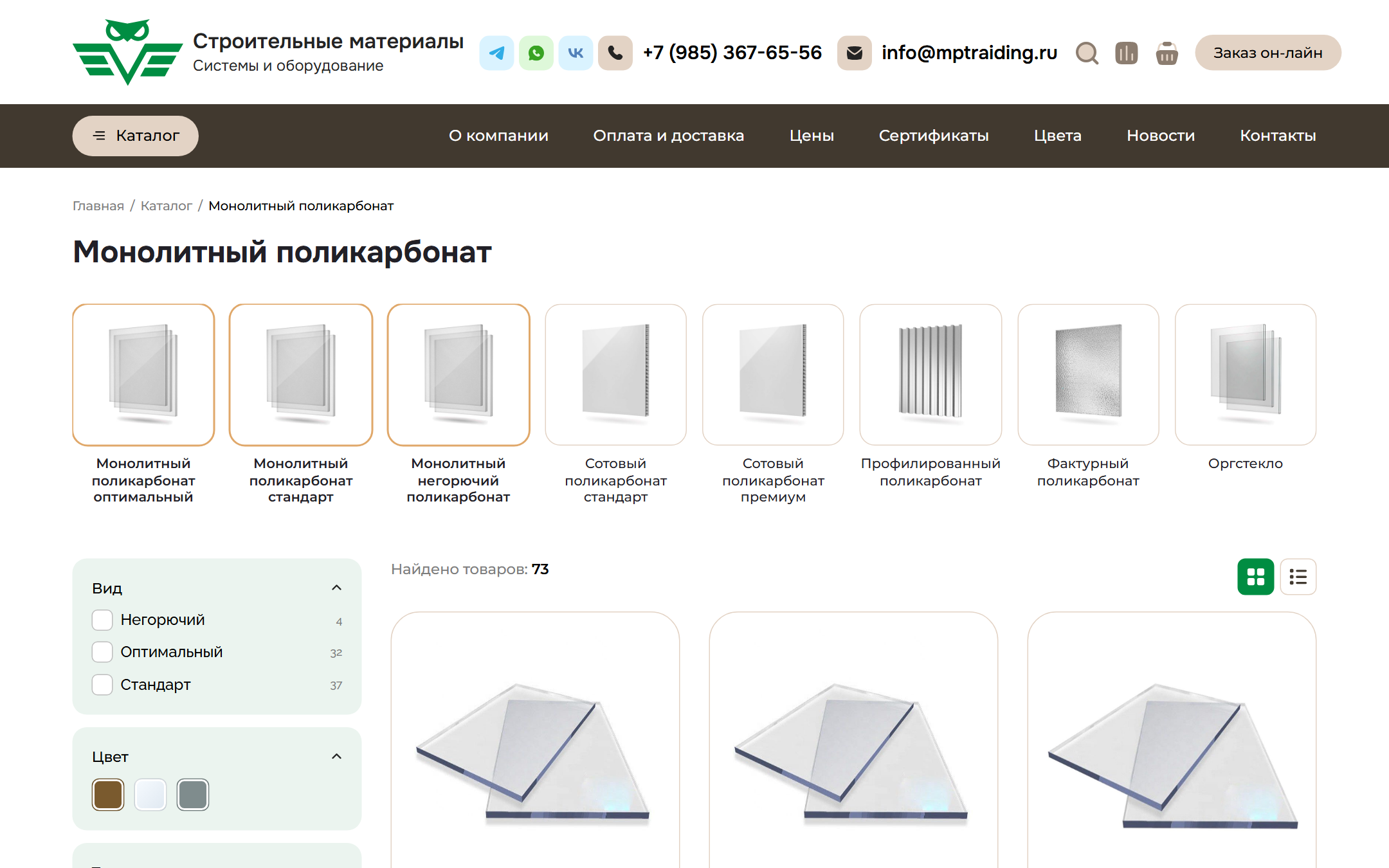The image size is (1389, 868).
Task: Go to Главная breadcrumb link
Action: (x=98, y=206)
